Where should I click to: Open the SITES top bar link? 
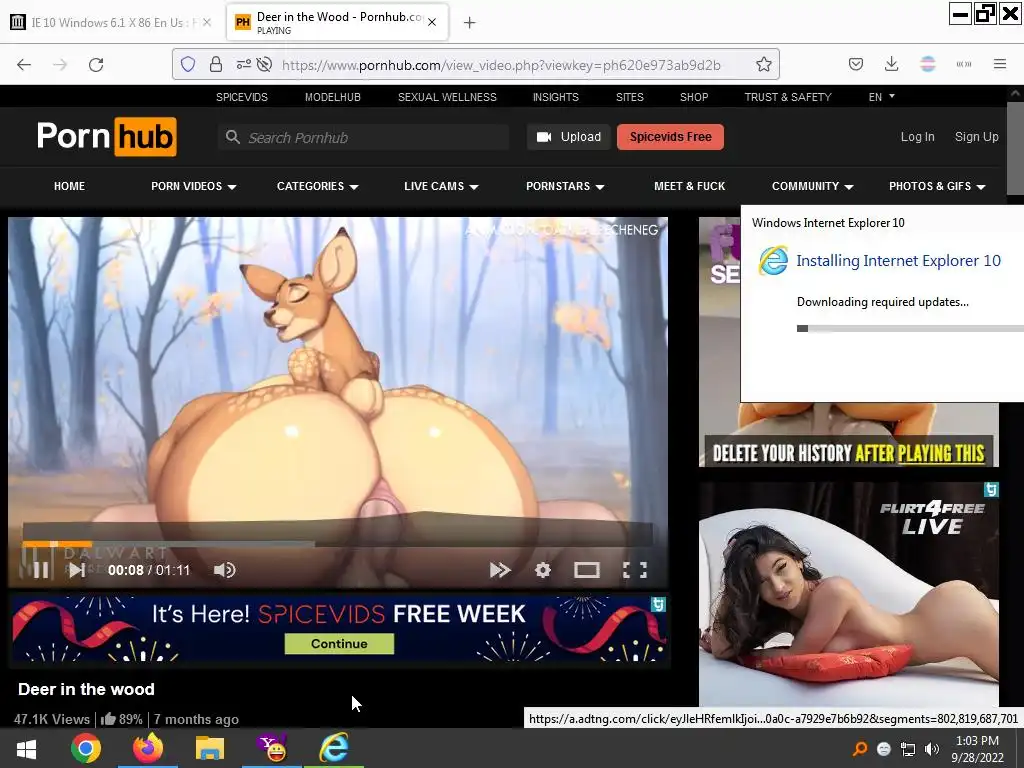630,97
